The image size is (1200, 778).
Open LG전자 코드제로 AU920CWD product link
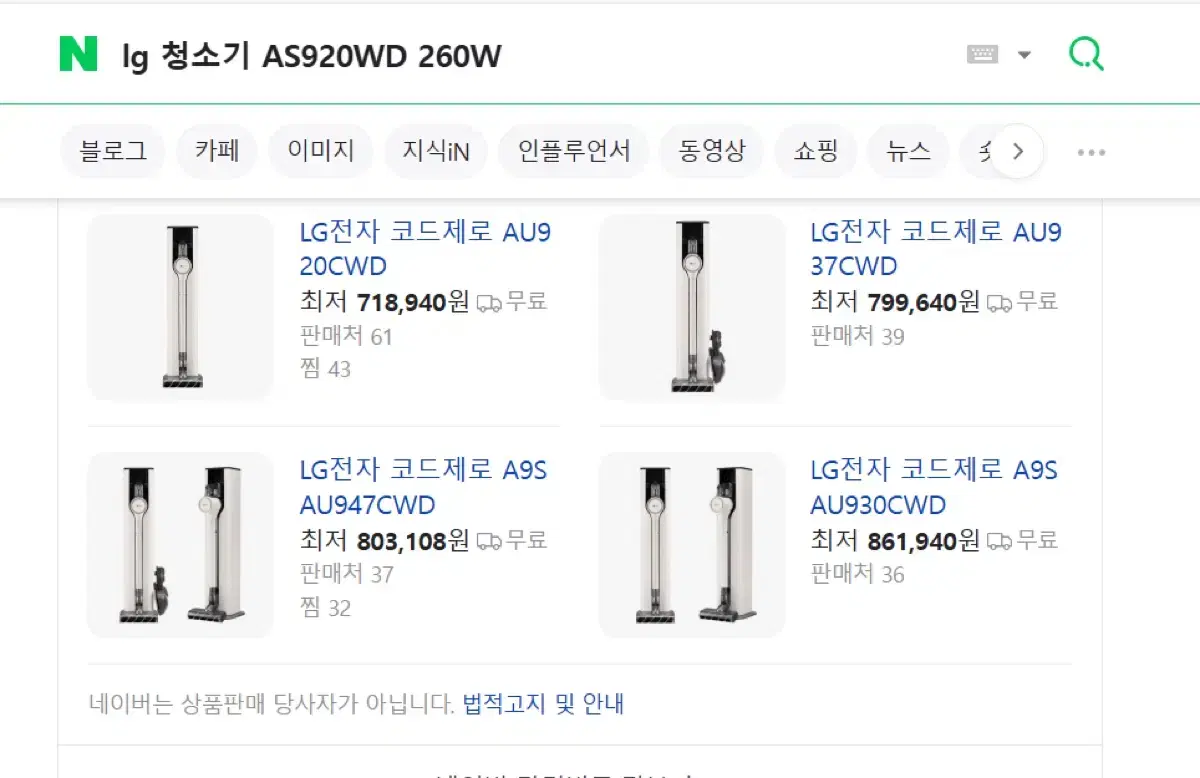425,249
